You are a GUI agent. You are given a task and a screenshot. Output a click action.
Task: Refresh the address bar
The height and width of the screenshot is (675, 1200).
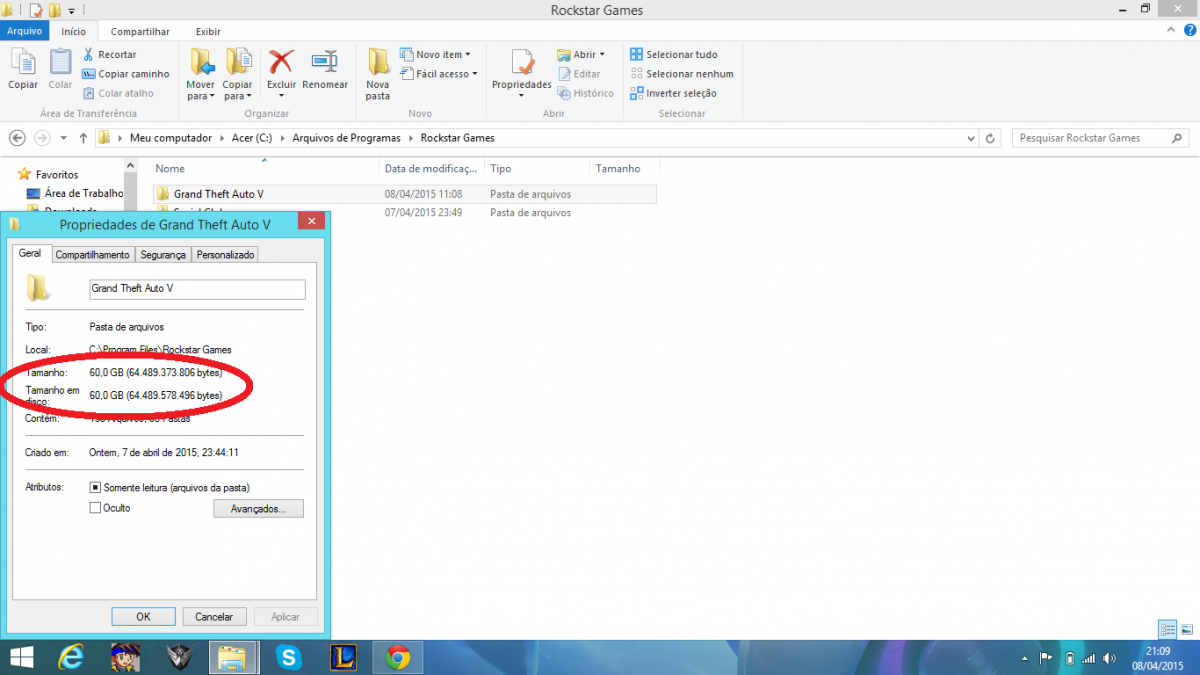[990, 138]
